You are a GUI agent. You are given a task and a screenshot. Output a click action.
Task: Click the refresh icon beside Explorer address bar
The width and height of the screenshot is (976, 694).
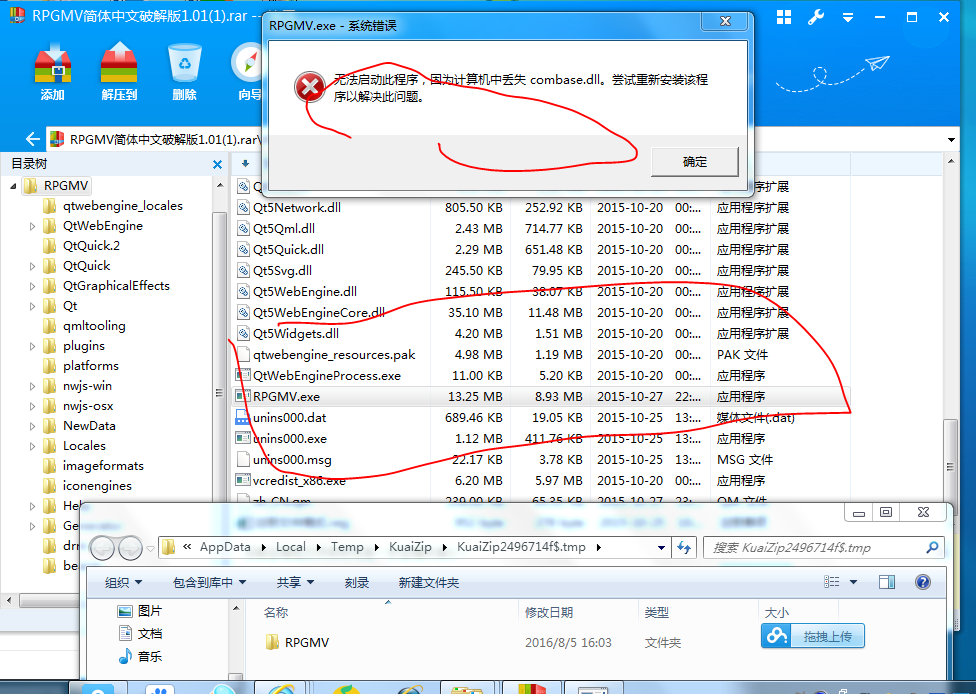point(684,548)
